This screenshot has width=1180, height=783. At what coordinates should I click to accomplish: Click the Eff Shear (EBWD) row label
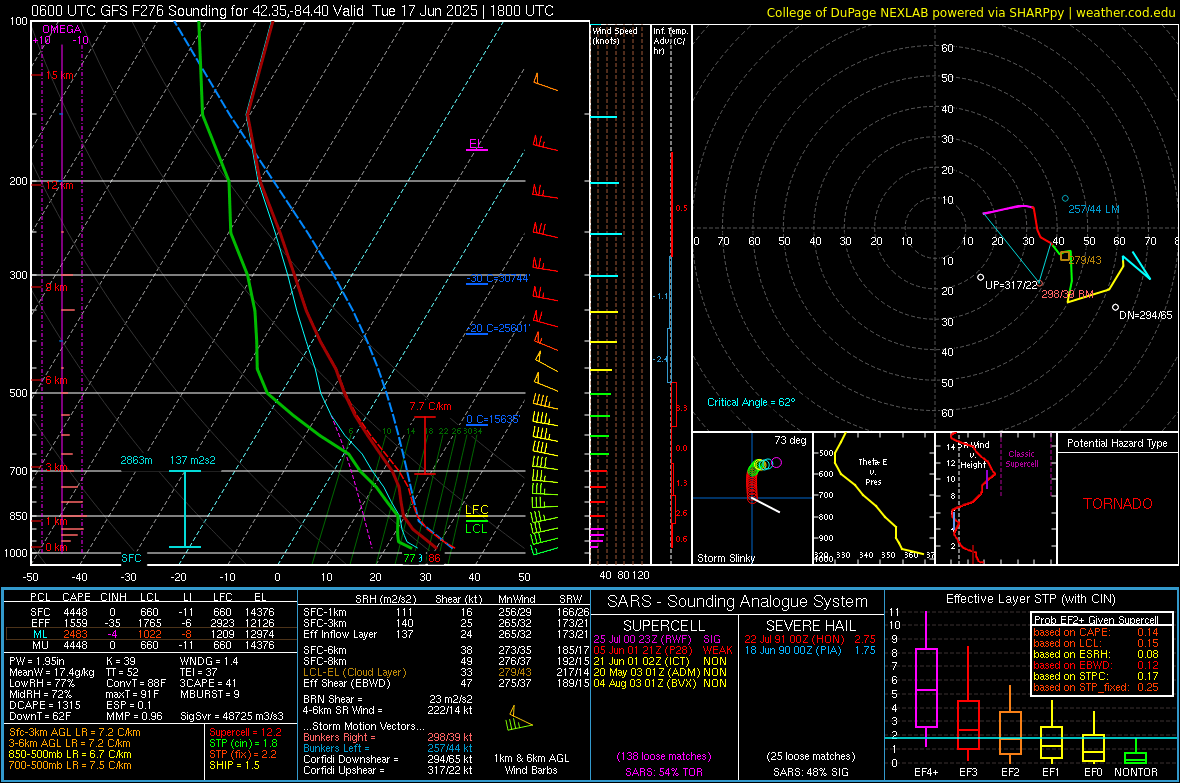tap(347, 684)
